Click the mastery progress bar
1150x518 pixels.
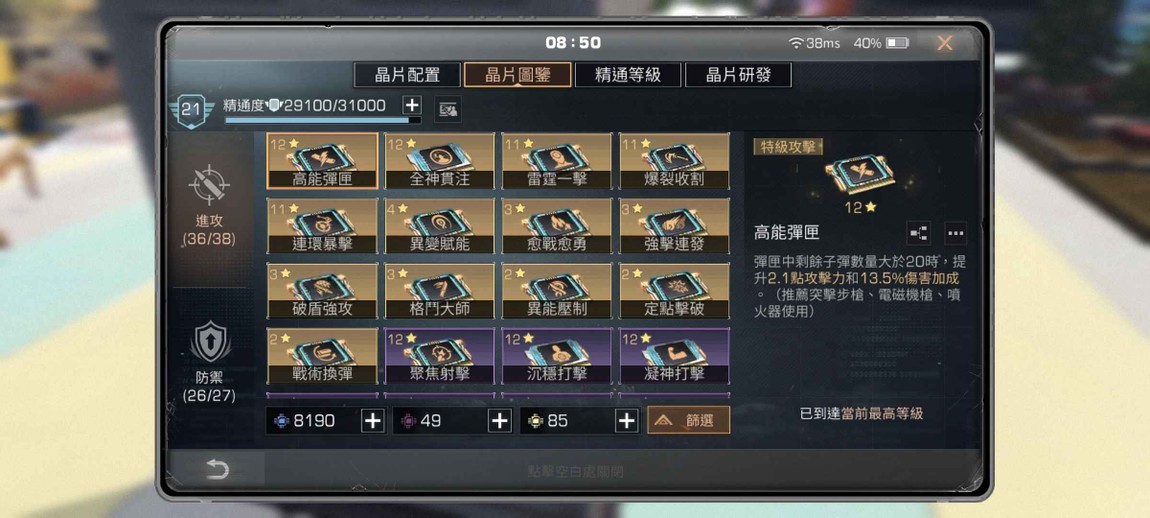click(x=323, y=120)
